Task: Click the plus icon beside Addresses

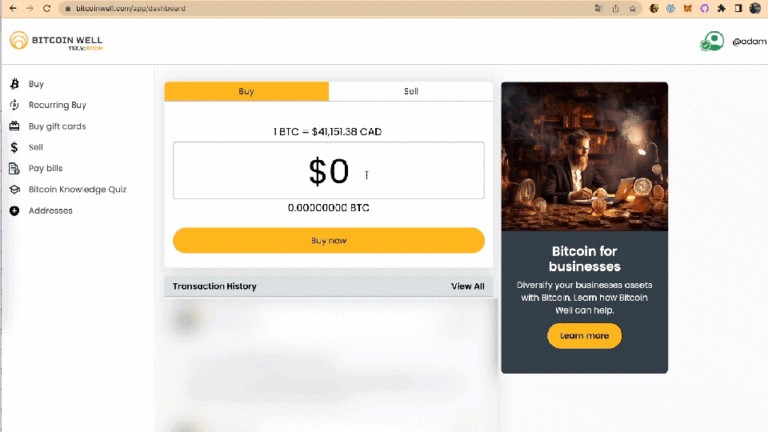Action: (14, 211)
